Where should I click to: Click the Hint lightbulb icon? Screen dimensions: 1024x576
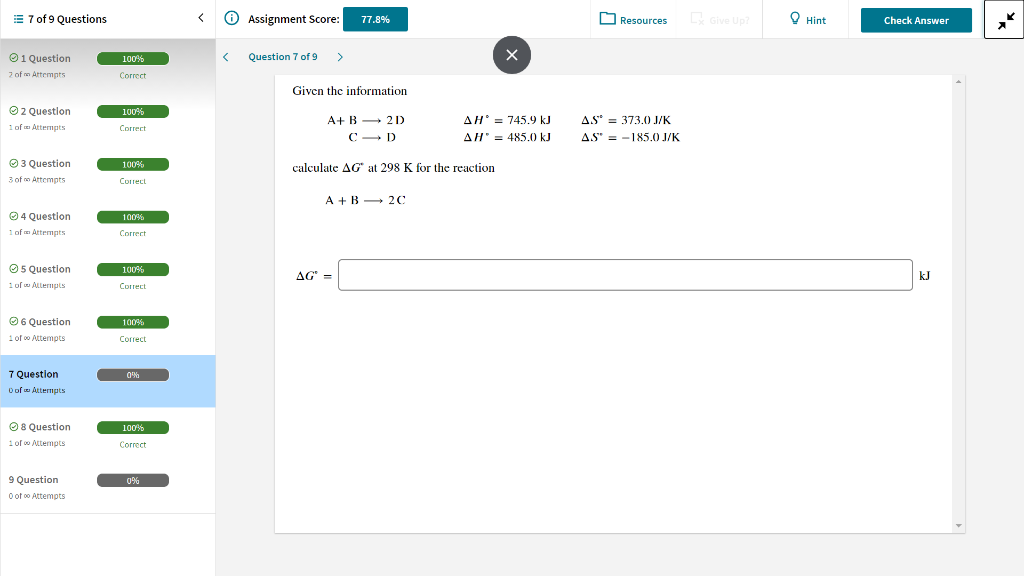click(795, 19)
